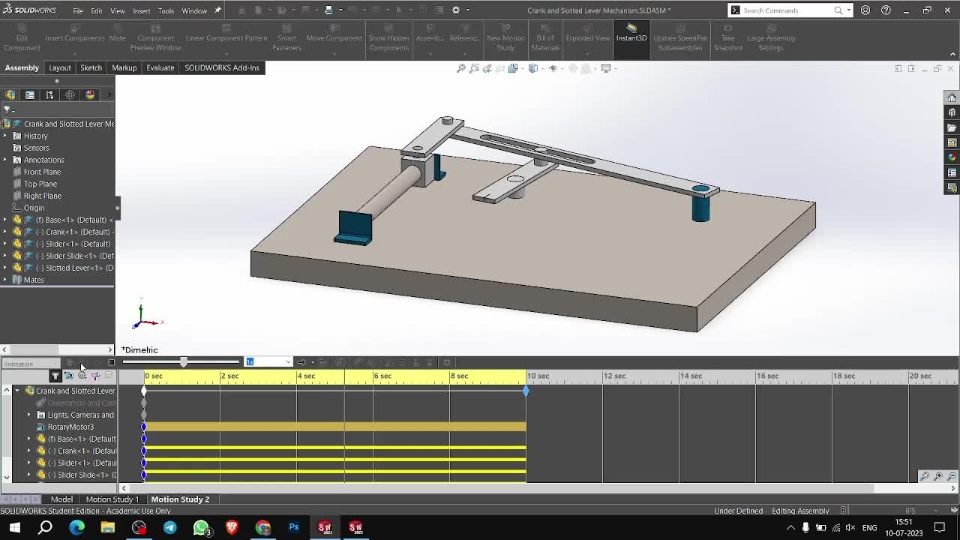This screenshot has width=960, height=540.
Task: Open the FeatureManager design tree tab icon
Action: coord(11,95)
